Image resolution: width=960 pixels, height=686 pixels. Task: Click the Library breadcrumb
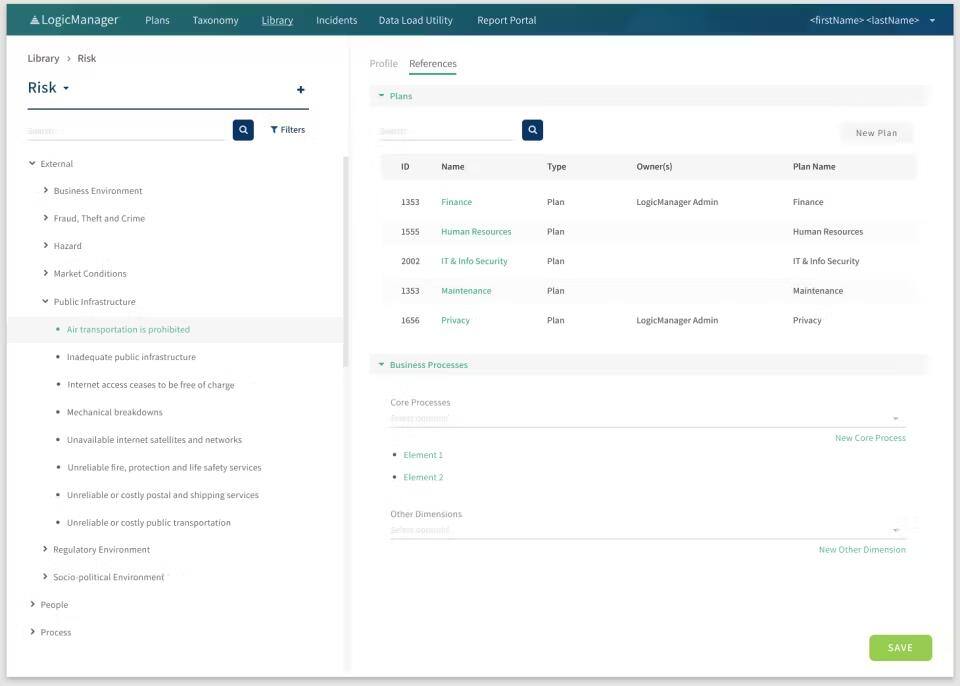pos(43,58)
